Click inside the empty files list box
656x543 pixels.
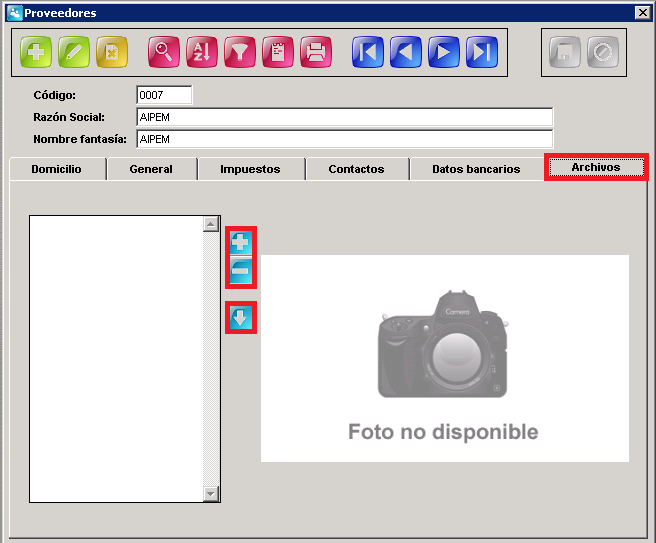click(x=116, y=359)
